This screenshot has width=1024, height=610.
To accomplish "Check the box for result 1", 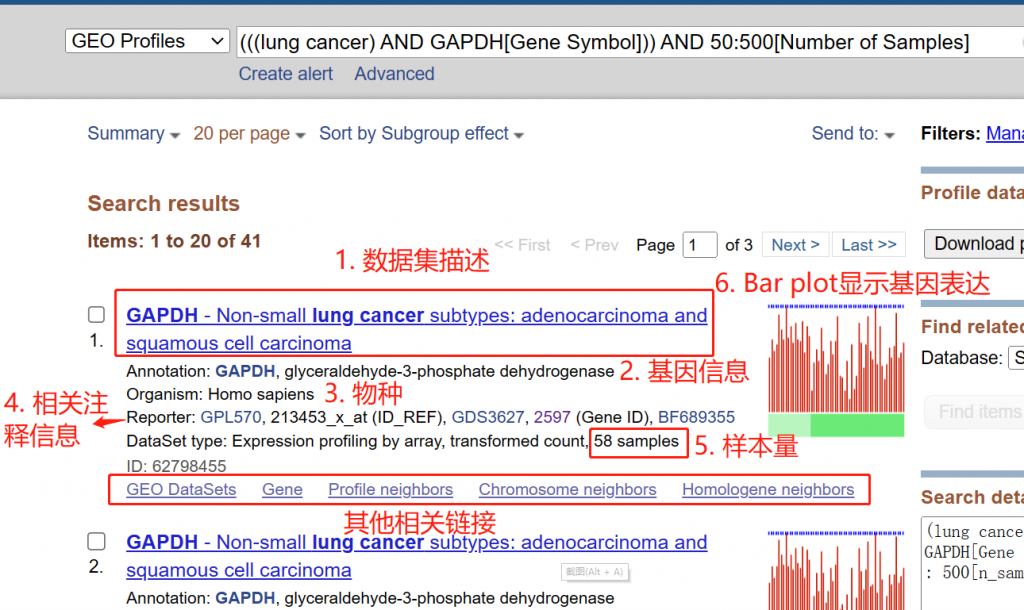I will tap(97, 315).
